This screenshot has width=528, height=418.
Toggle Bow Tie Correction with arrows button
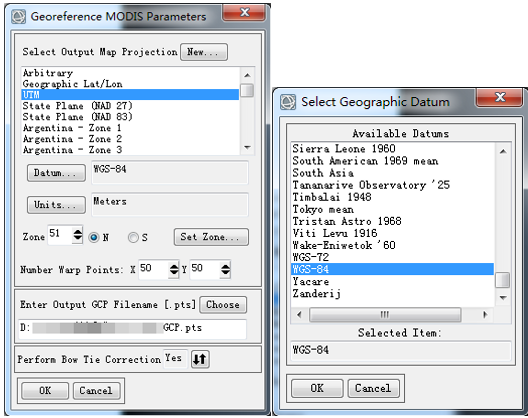[200, 359]
